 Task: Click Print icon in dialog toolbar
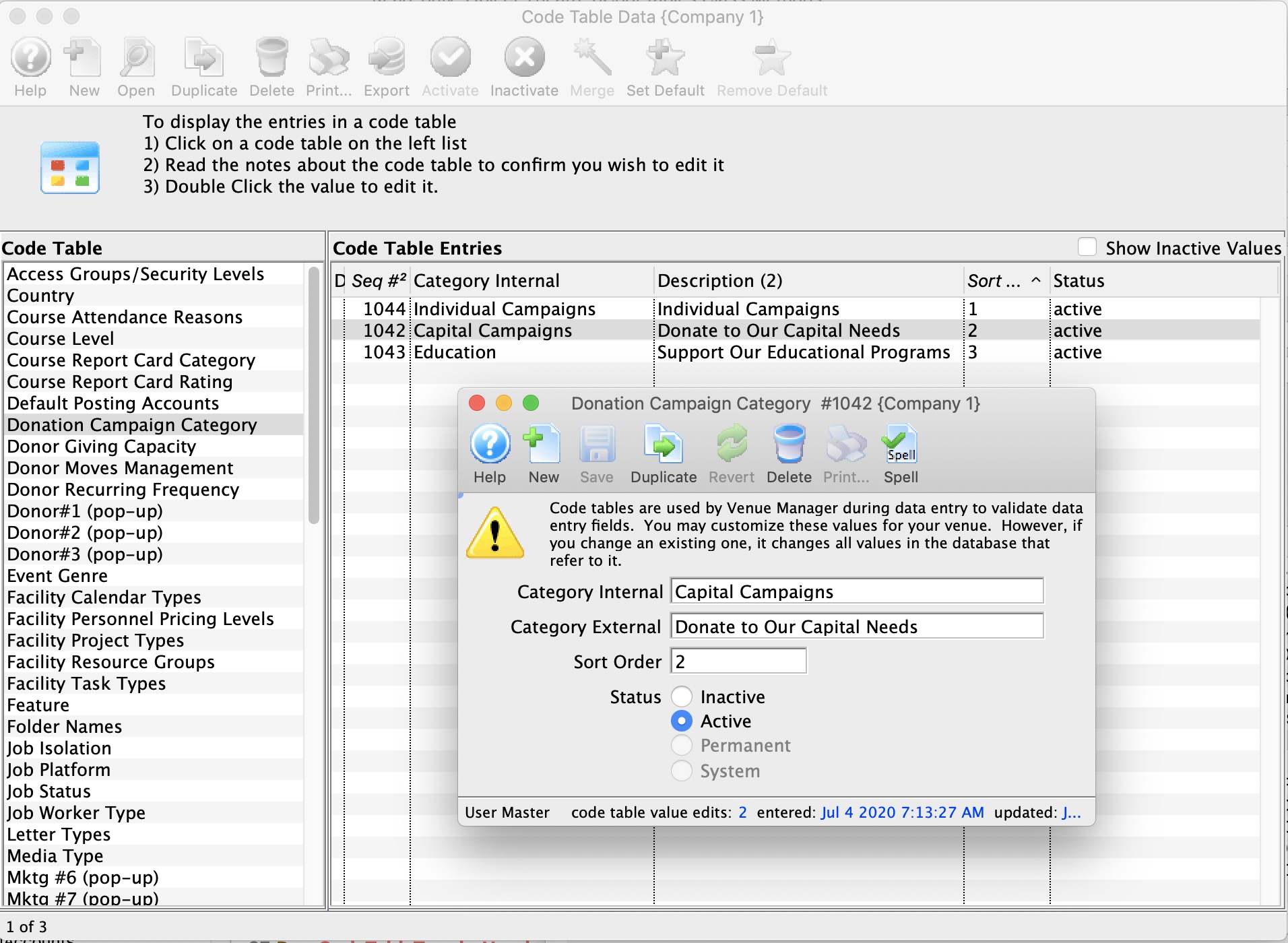(846, 445)
